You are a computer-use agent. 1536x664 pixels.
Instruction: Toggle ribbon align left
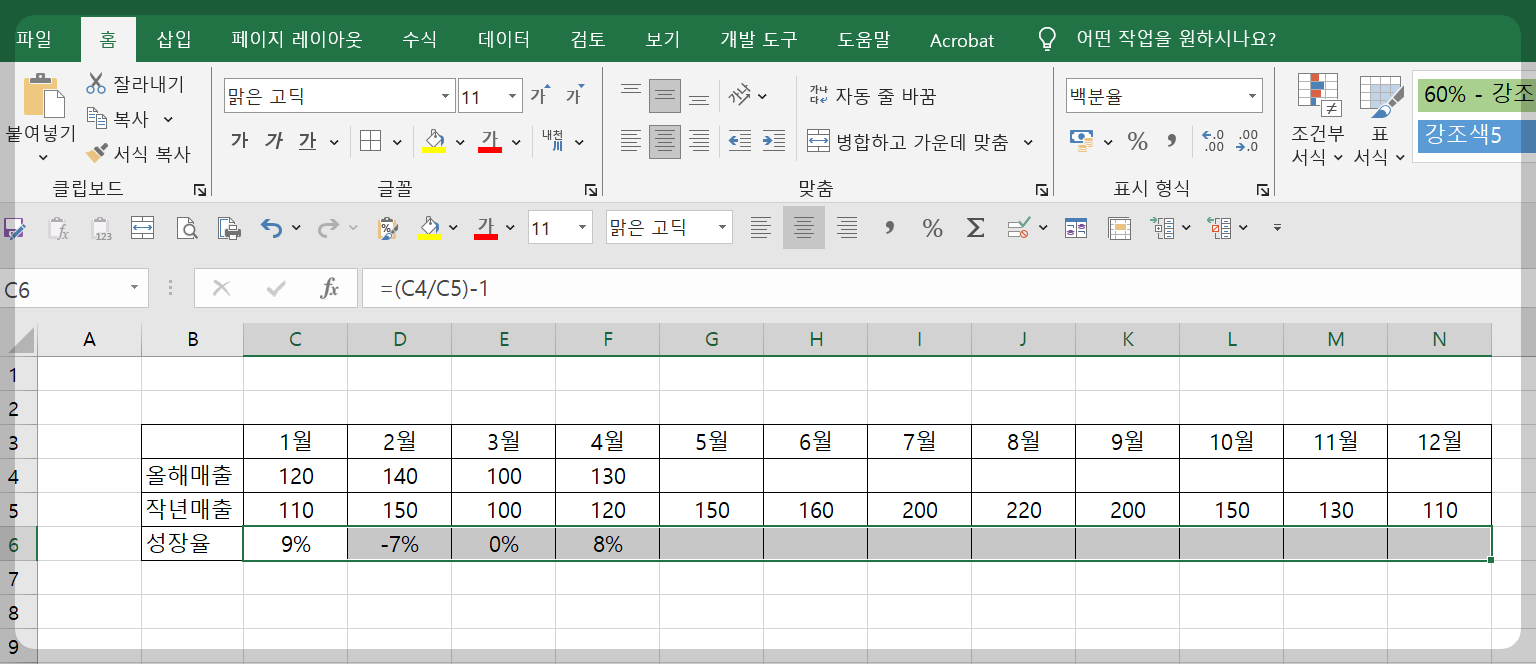(630, 141)
